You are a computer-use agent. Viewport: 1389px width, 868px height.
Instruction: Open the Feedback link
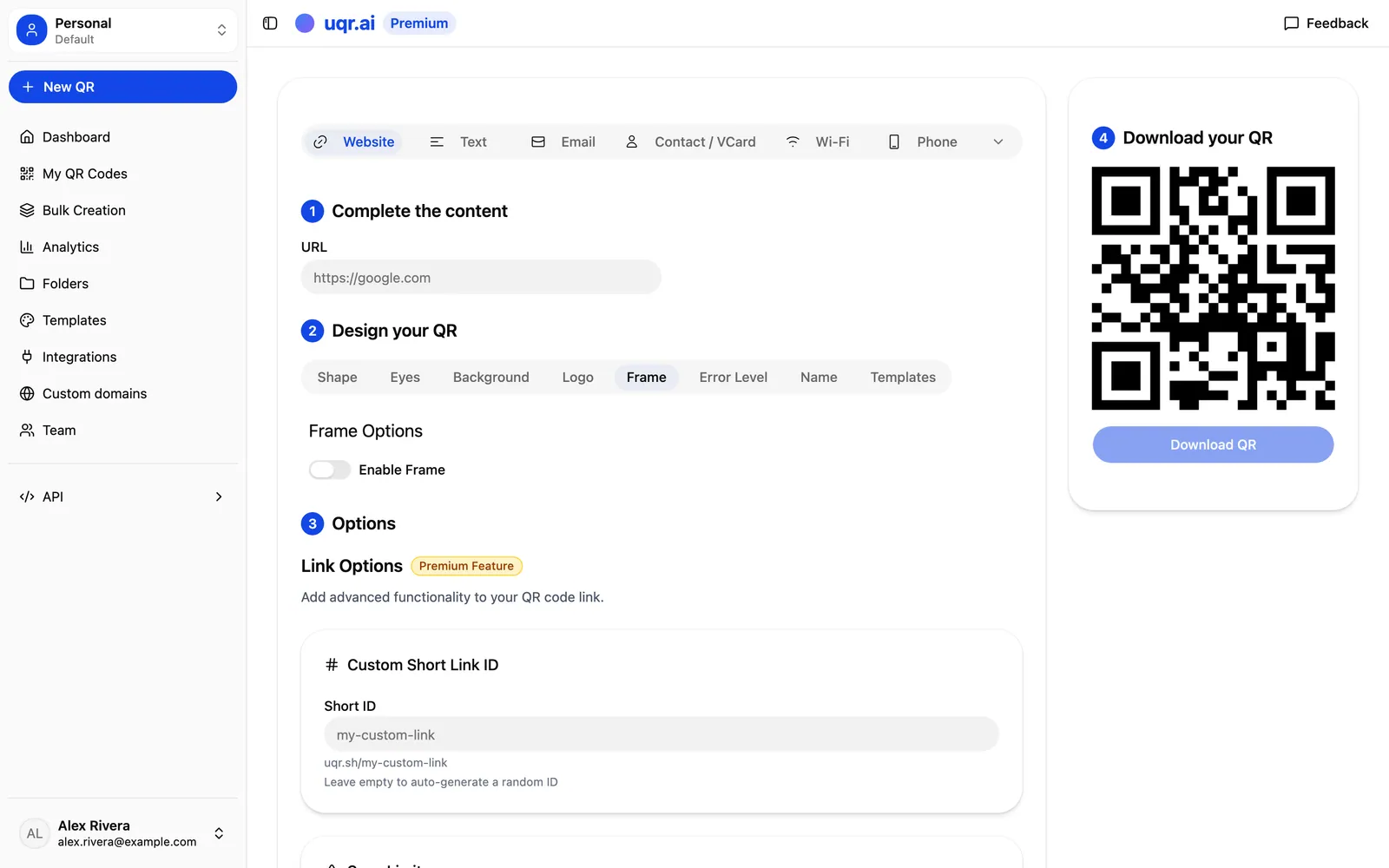click(1326, 23)
